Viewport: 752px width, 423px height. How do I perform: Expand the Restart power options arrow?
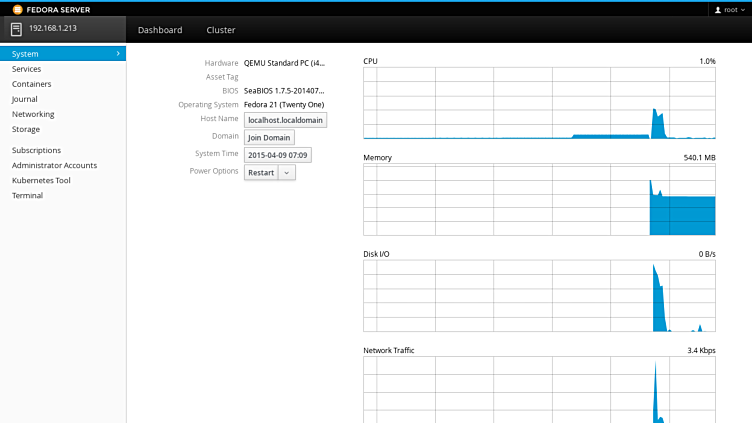click(286, 172)
